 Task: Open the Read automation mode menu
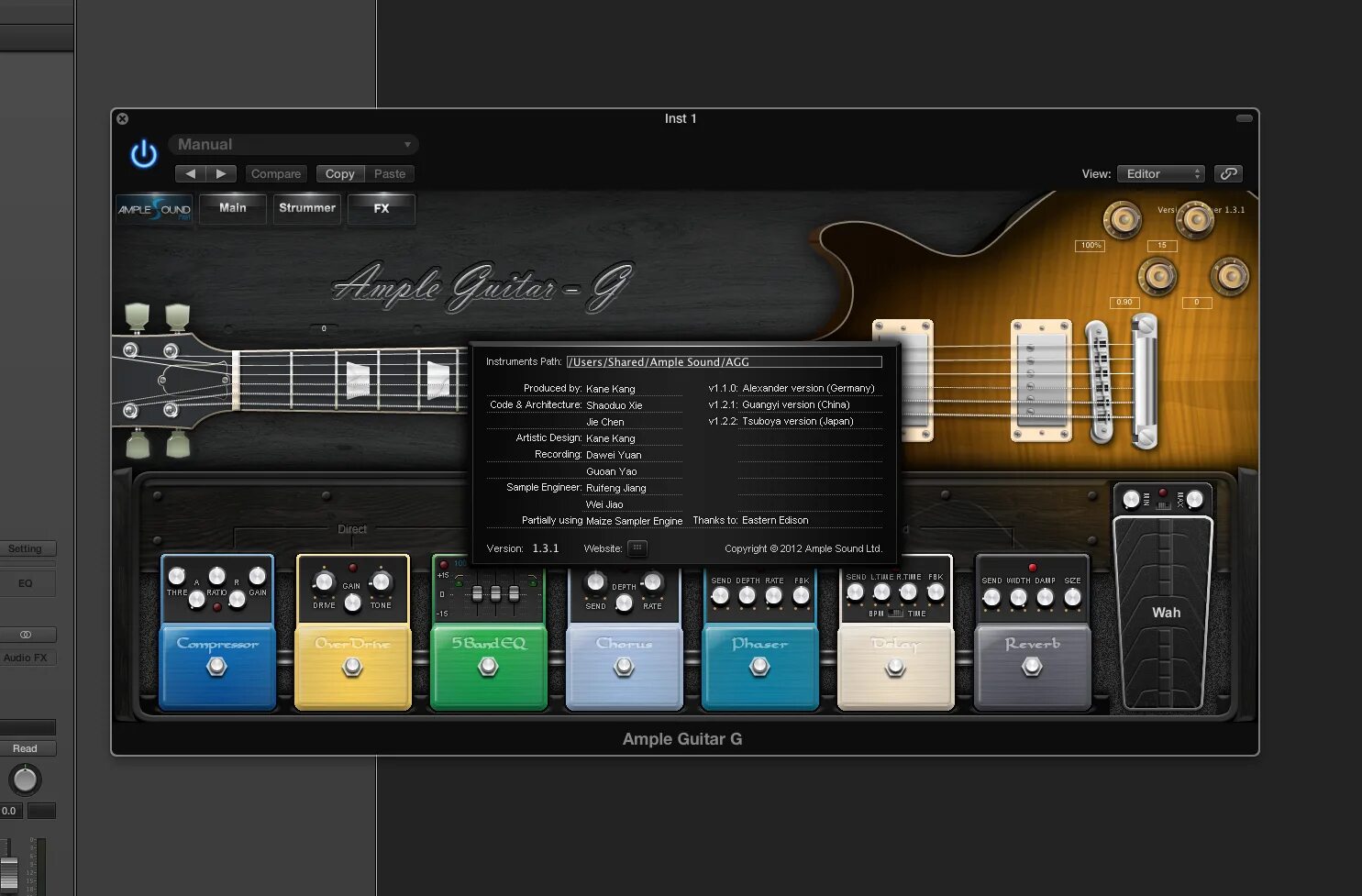tap(25, 748)
